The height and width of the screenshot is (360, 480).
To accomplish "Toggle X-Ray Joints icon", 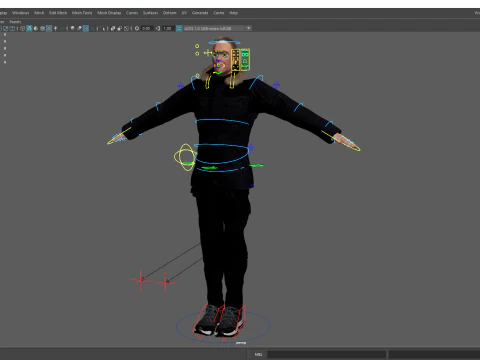I will [x=126, y=28].
